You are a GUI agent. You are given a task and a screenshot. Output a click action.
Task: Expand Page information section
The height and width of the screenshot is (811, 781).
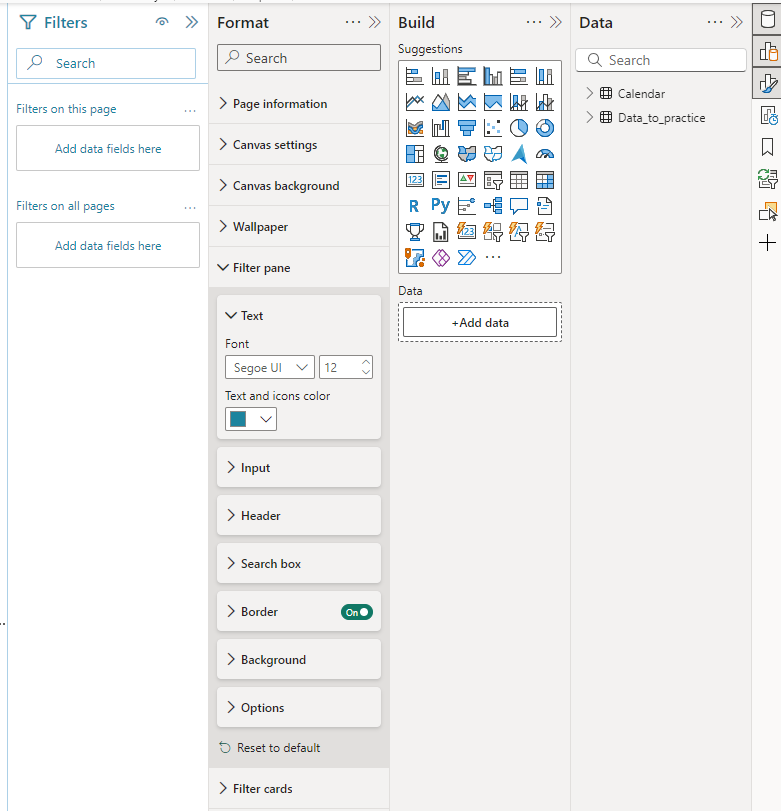[x=299, y=103]
